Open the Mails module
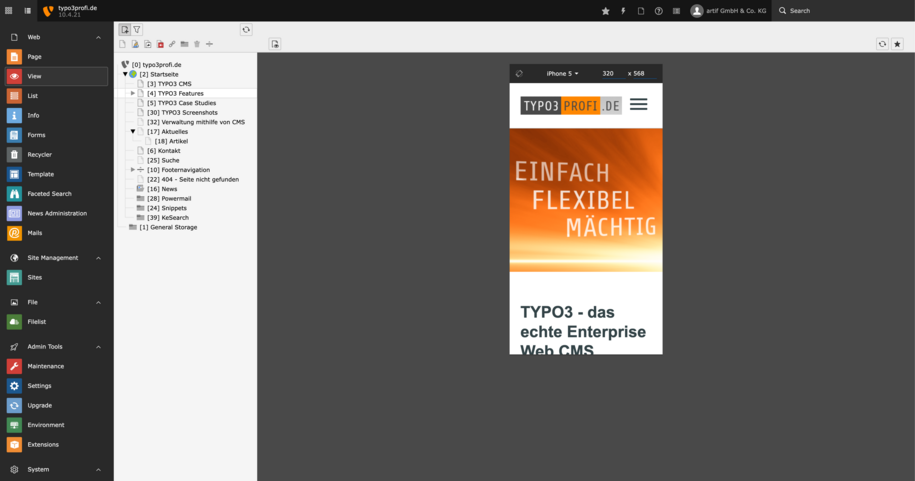Viewport: 915px width, 481px height. pyautogui.click(x=56, y=233)
